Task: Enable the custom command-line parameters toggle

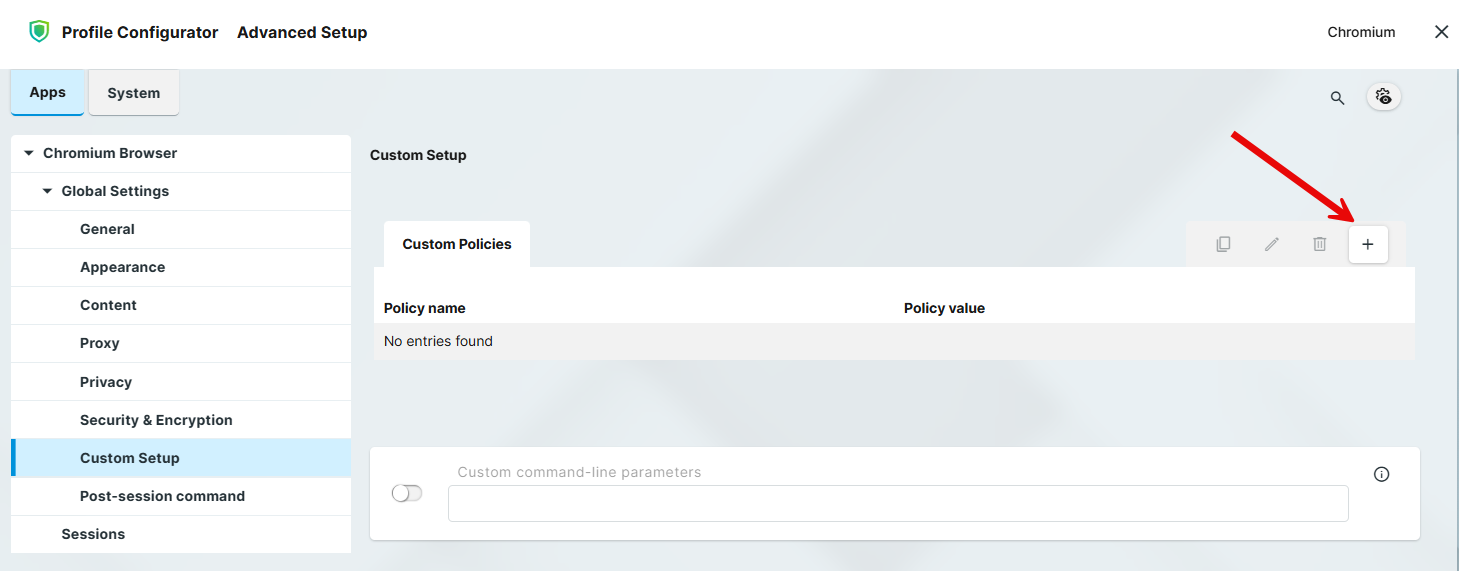Action: coord(407,493)
